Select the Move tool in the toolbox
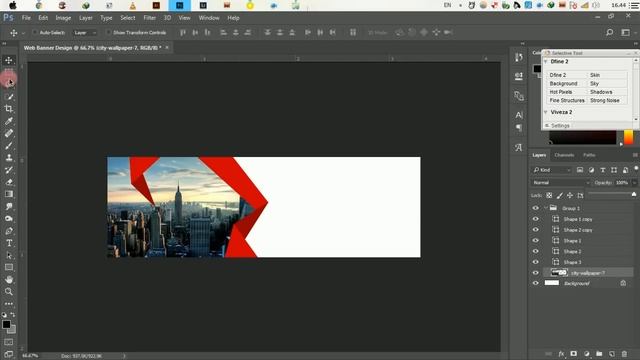640x360 pixels. pos(9,60)
